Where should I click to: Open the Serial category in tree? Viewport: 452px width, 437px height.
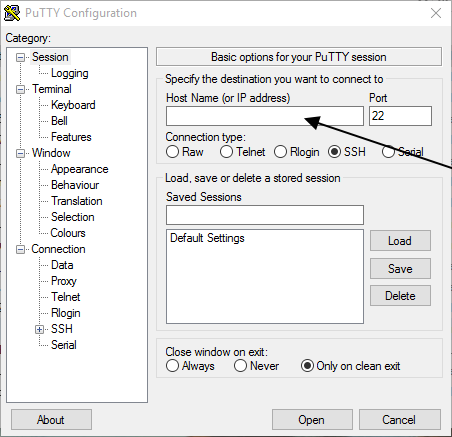pyautogui.click(x=64, y=345)
